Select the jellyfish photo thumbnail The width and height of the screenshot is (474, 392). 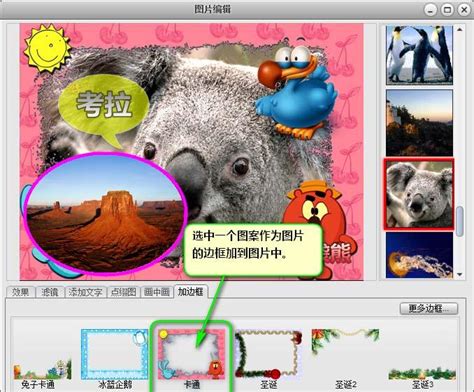click(419, 255)
